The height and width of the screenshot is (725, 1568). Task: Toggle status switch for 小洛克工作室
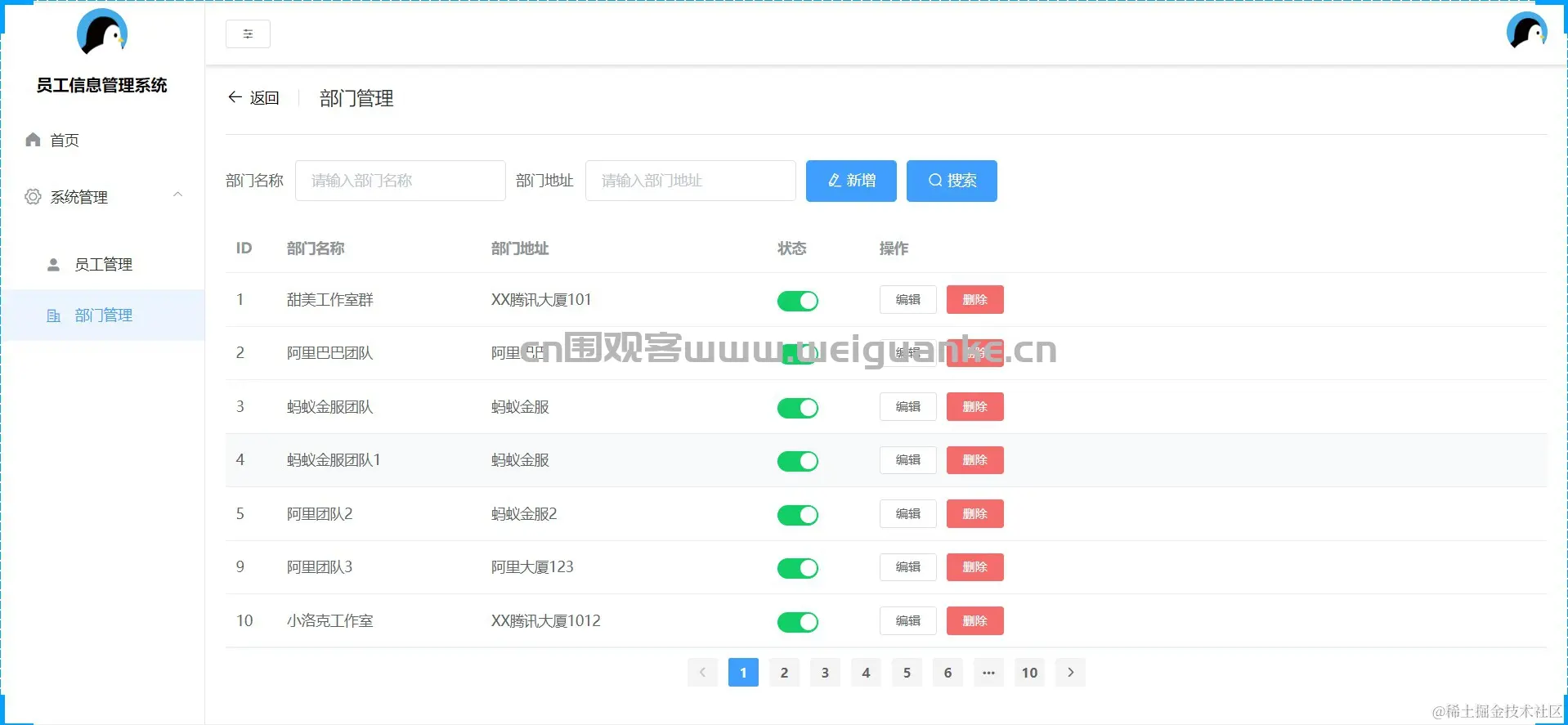point(798,622)
